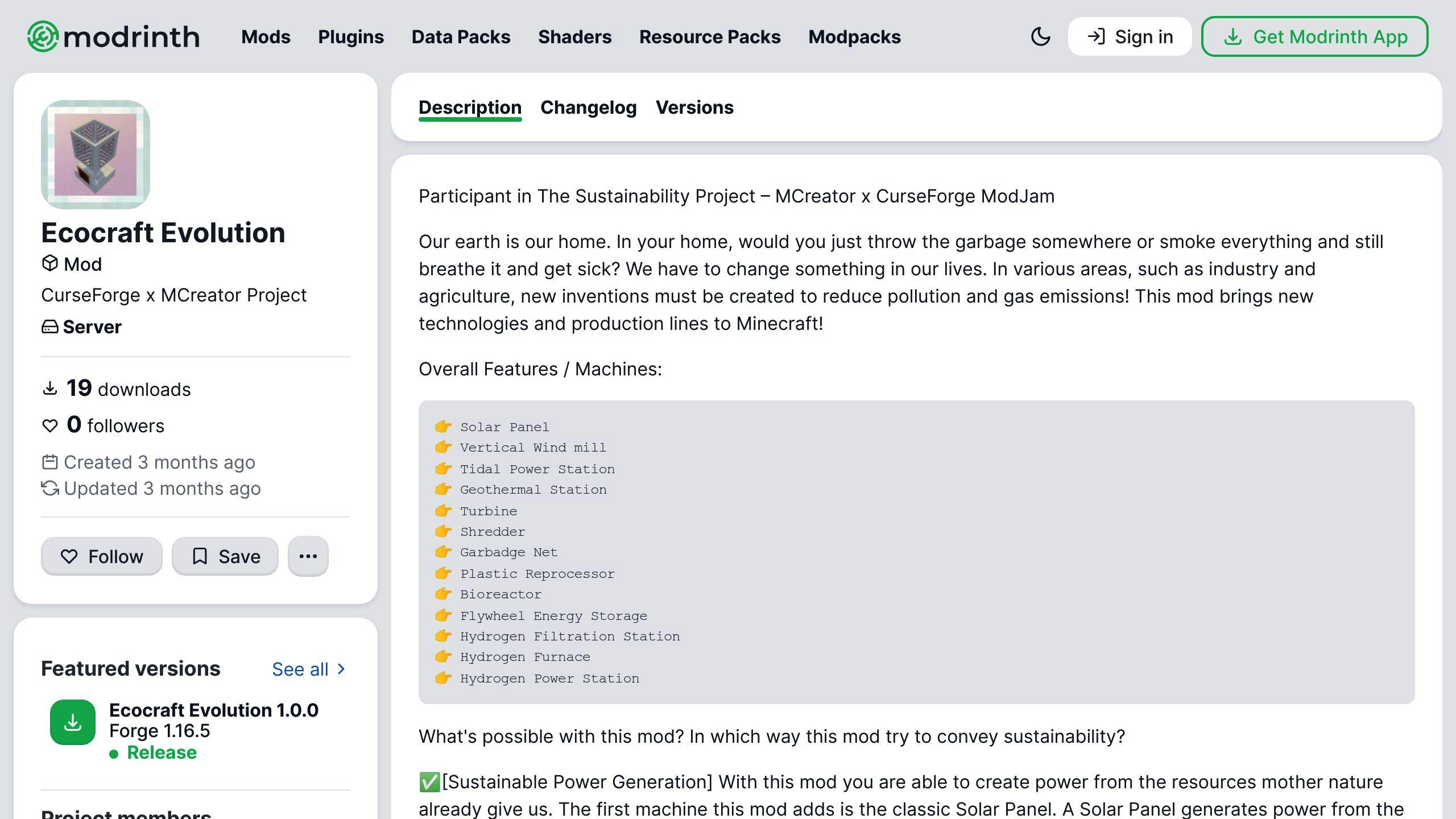Viewport: 1456px width, 819px height.
Task: Open the Mods navigation menu item
Action: click(266, 36)
